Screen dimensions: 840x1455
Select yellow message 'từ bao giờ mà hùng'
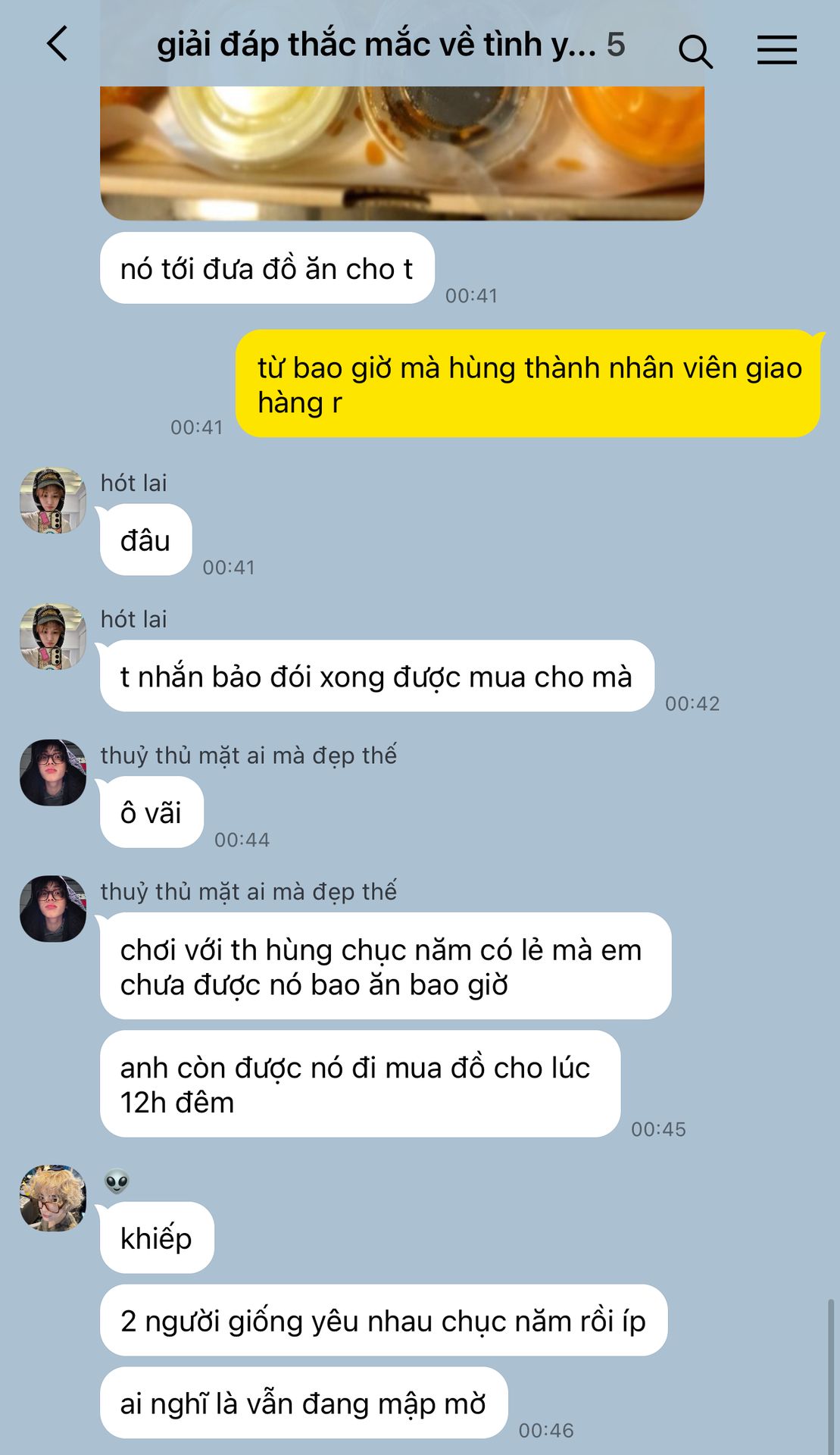(x=528, y=384)
